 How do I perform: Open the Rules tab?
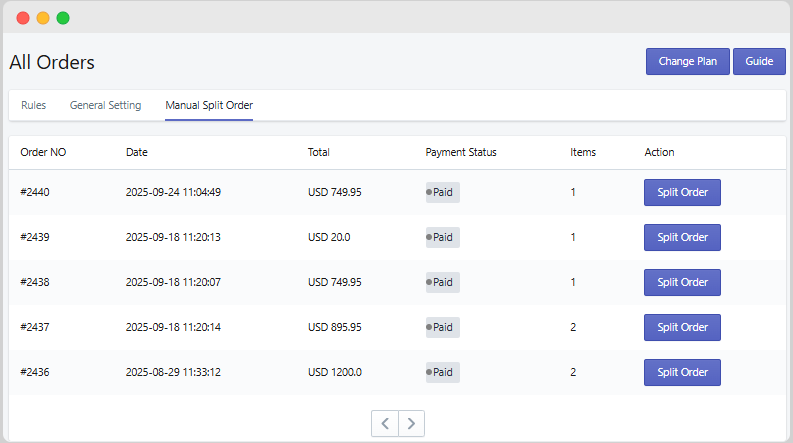click(x=33, y=105)
